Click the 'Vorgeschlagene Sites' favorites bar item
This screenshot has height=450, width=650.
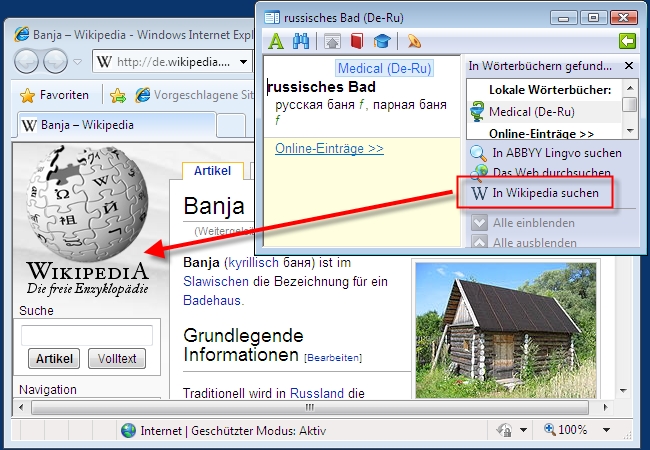click(194, 95)
